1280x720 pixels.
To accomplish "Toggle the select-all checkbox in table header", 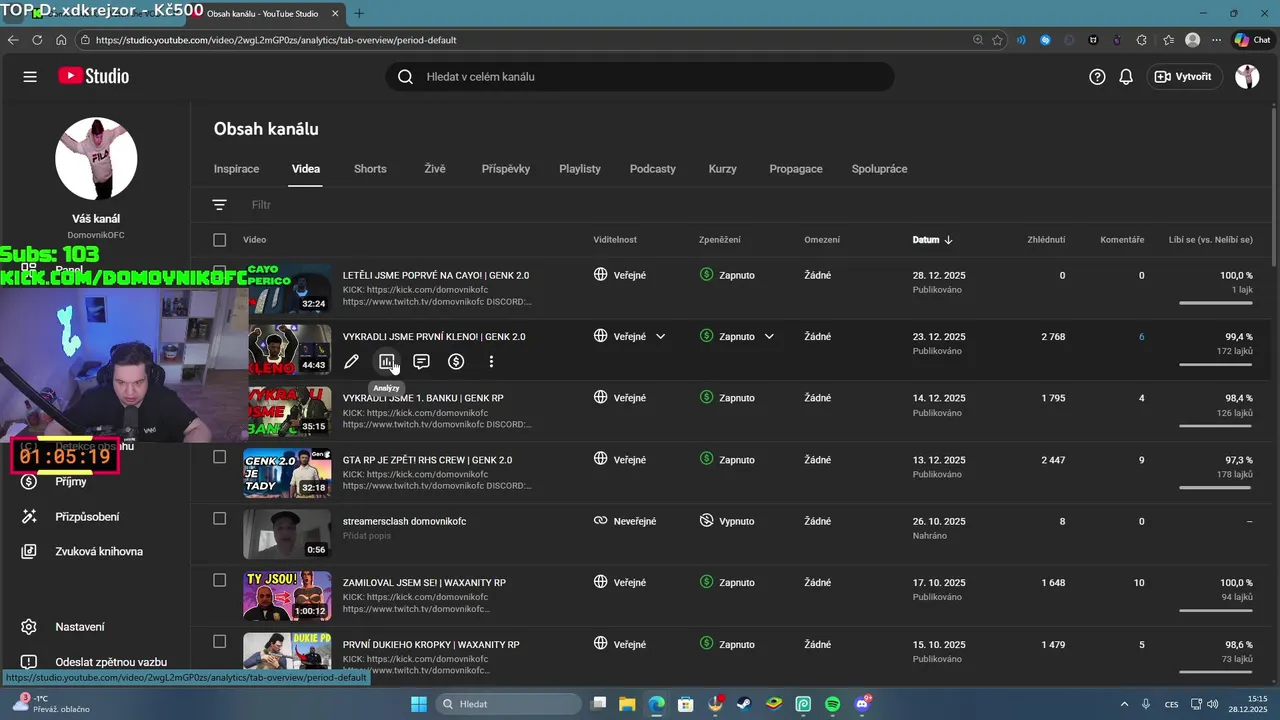I will tap(220, 240).
